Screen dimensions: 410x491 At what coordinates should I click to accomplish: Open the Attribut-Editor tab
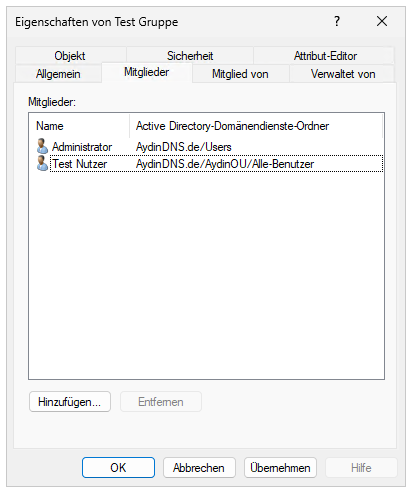(325, 56)
